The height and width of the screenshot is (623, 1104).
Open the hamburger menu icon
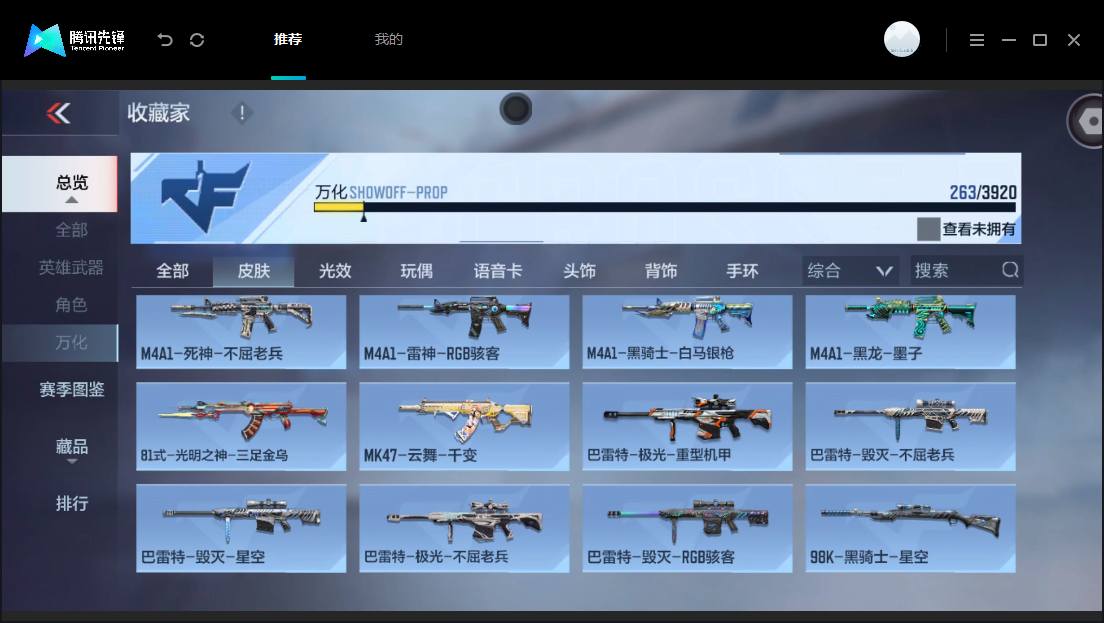(x=977, y=40)
